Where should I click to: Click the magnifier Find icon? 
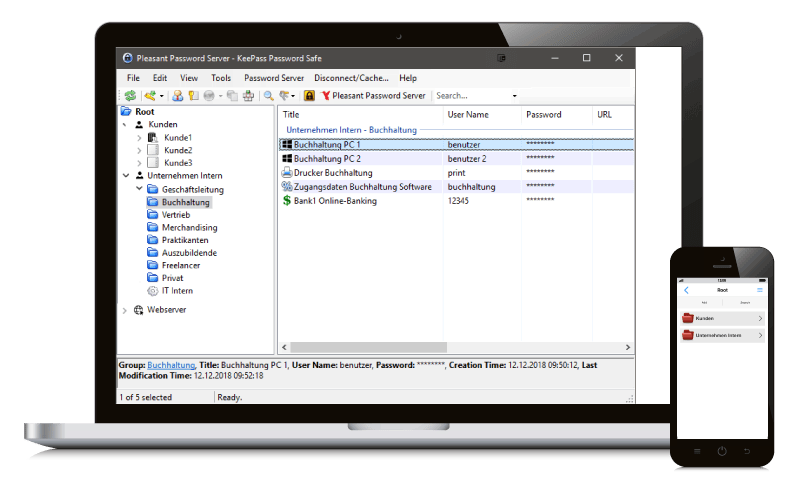click(268, 95)
